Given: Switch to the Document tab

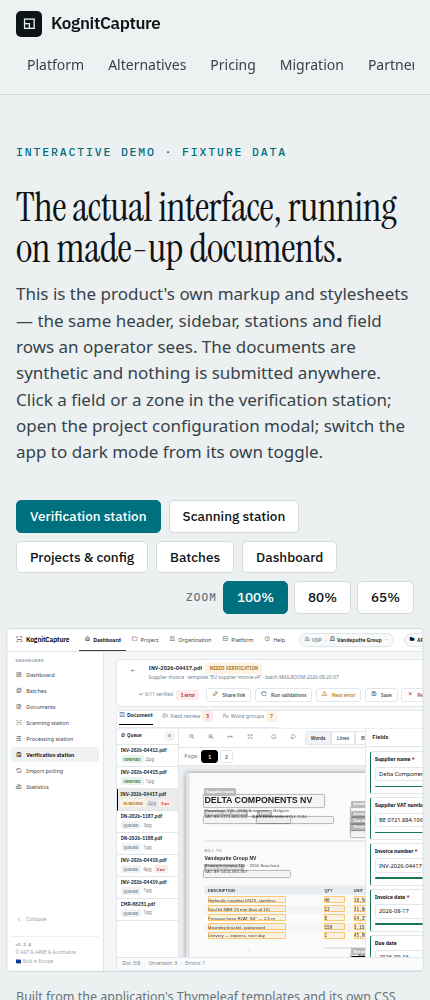Looking at the screenshot, I should [x=136, y=716].
